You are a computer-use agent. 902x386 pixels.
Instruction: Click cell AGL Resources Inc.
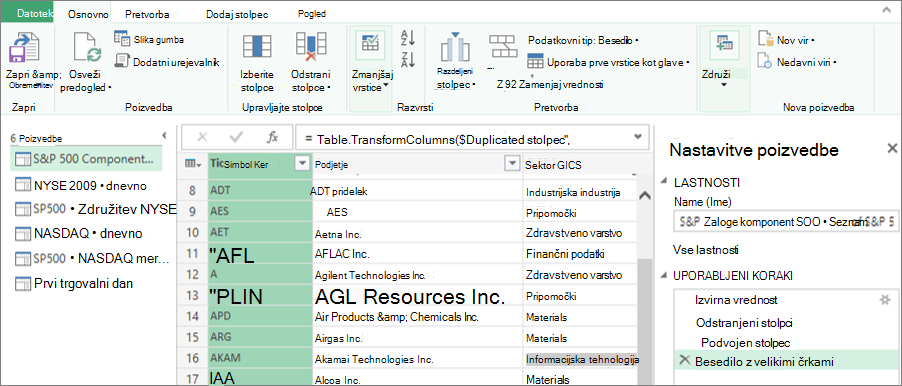(418, 297)
